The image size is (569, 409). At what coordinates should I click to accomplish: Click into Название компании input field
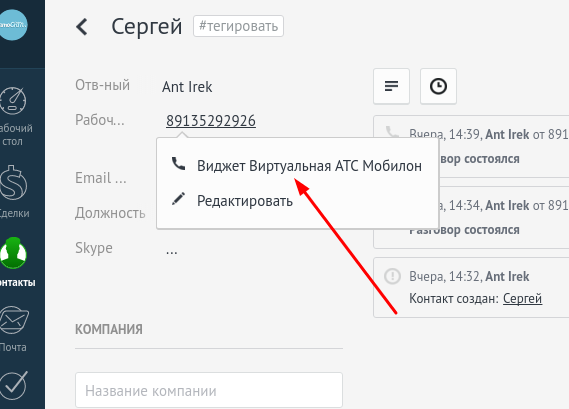pyautogui.click(x=209, y=390)
